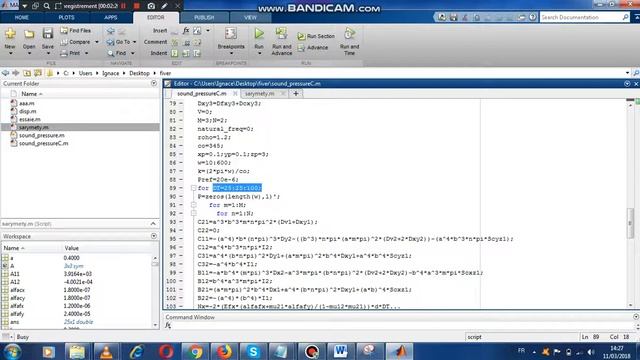Click Find in the Navigate group

117,53
